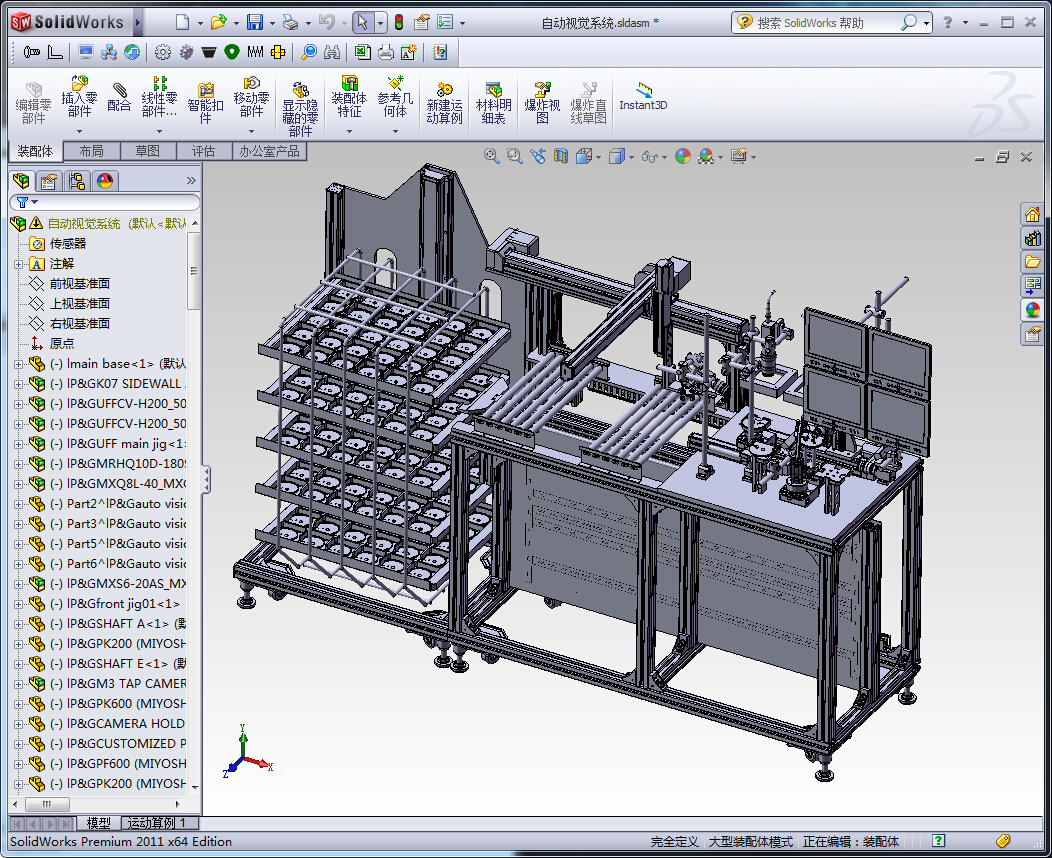
Task: Switch to the 装配体 Assembly ribbon tab
Action: coord(35,152)
